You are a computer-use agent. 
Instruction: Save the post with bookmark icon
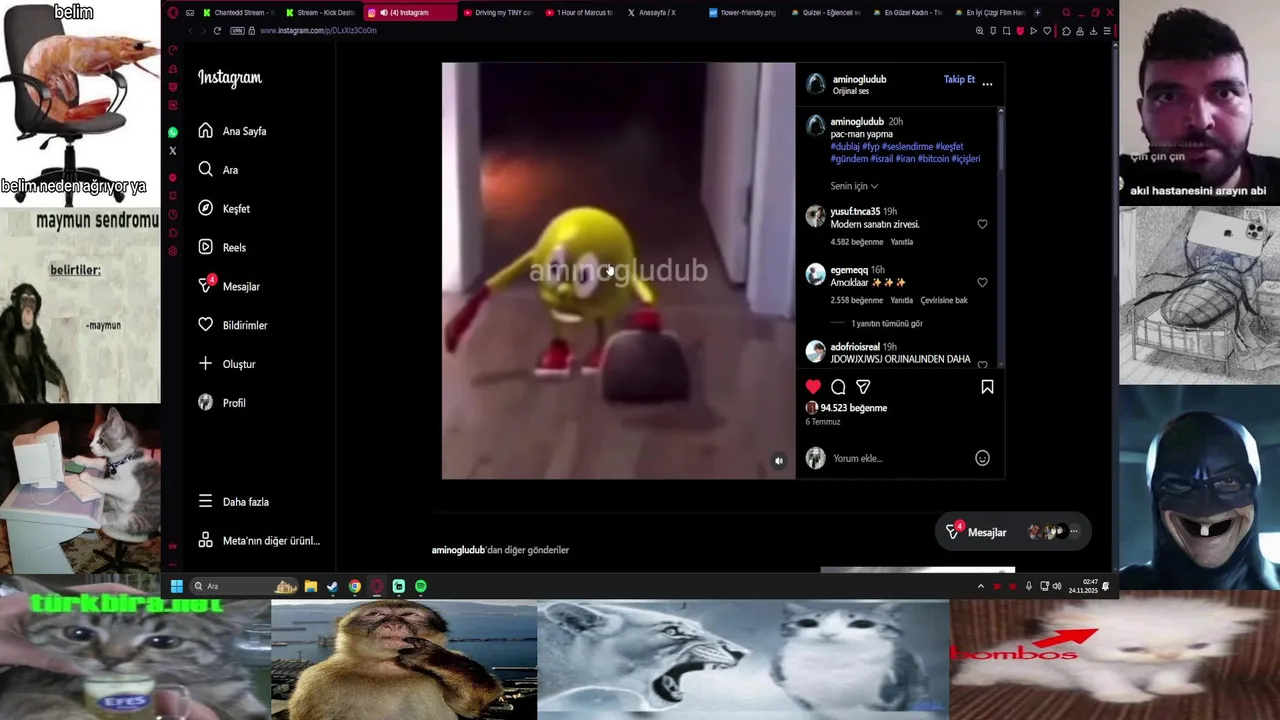[x=987, y=387]
